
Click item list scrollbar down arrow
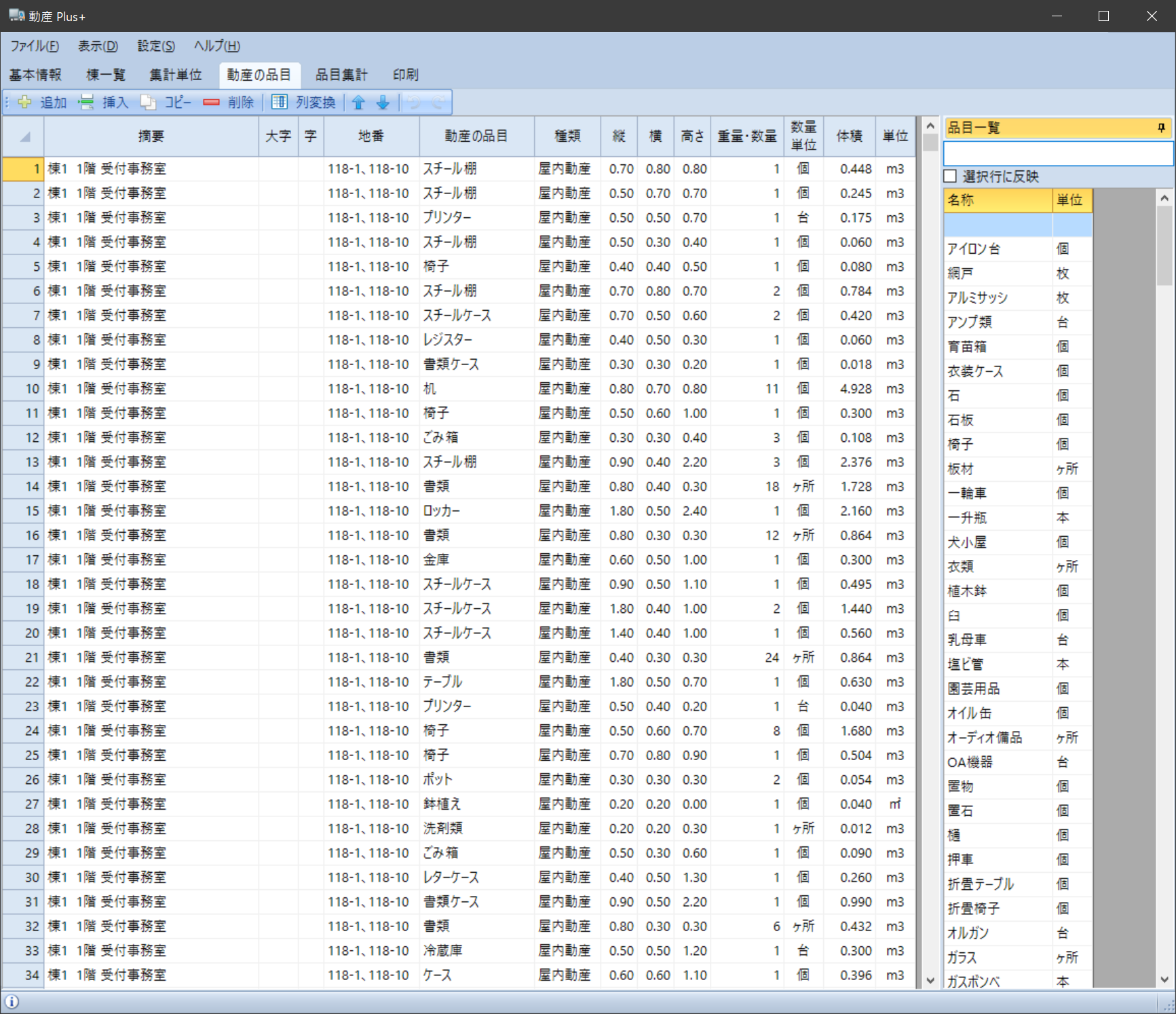point(1164,979)
